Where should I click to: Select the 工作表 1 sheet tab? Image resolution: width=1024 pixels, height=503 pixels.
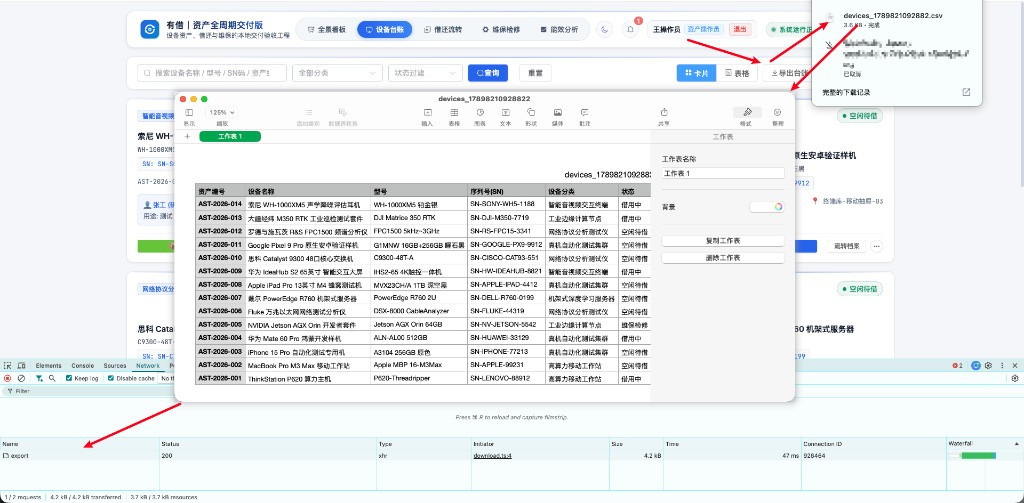click(x=230, y=136)
